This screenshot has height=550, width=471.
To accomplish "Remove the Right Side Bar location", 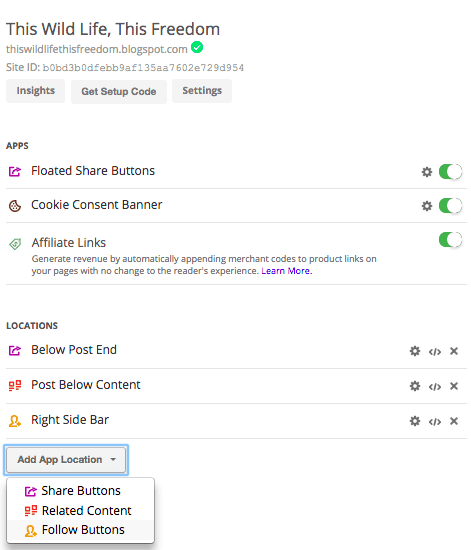I will point(454,421).
